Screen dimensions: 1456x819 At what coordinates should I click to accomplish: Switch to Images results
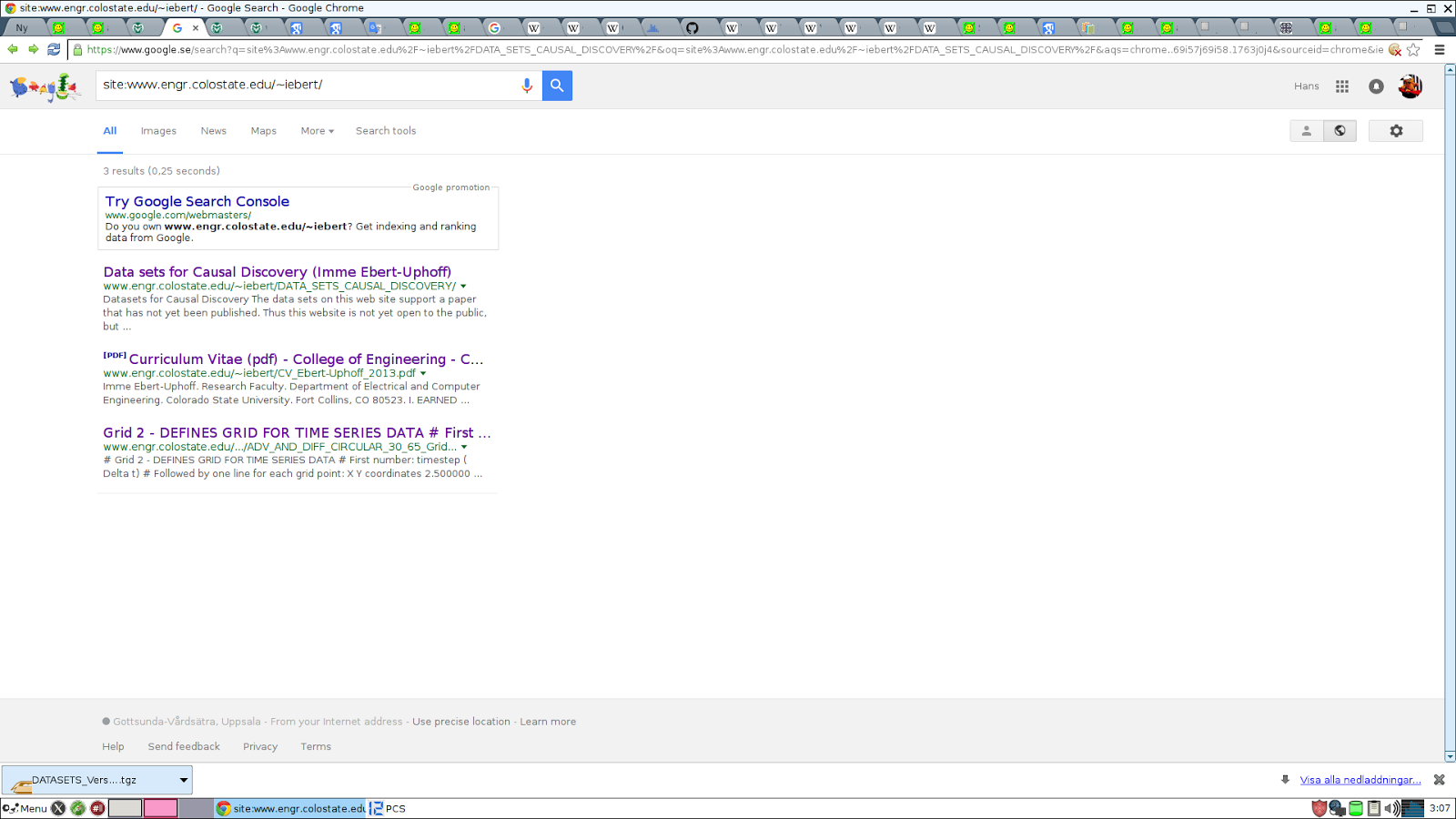click(158, 131)
